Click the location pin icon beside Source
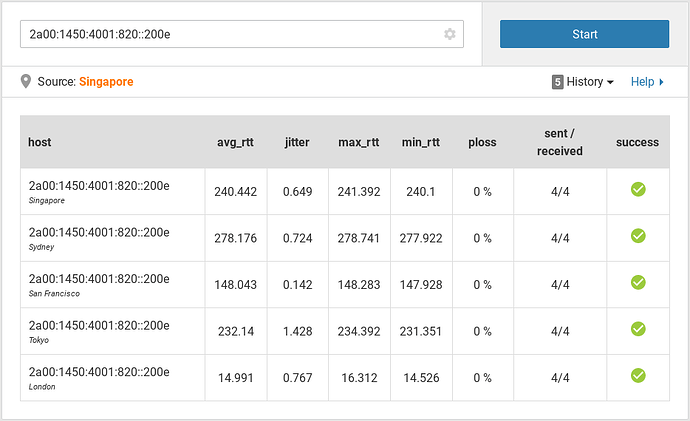Viewport: 690px width, 421px height. 26,81
